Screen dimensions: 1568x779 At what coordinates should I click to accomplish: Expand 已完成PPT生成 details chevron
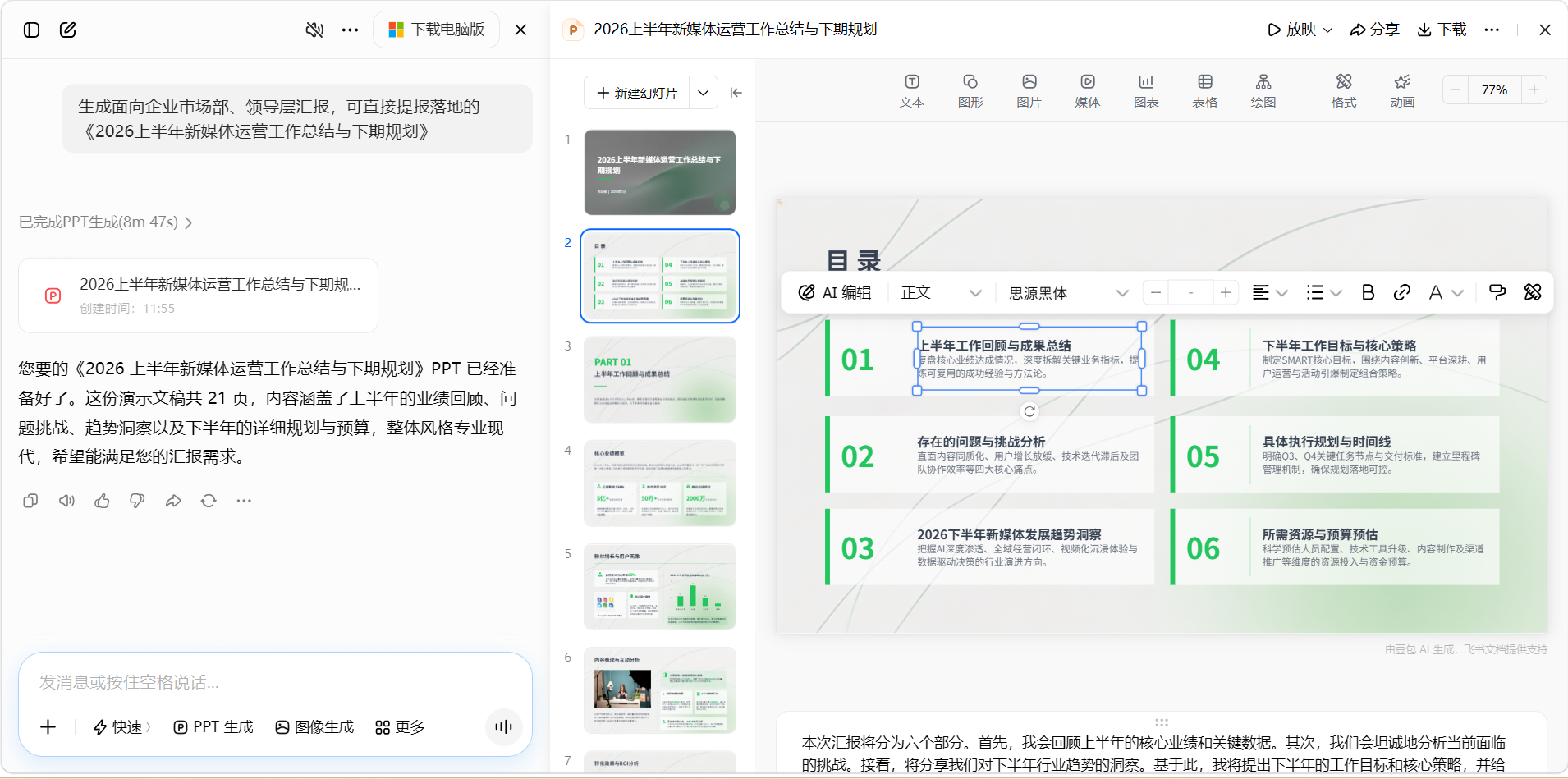188,222
